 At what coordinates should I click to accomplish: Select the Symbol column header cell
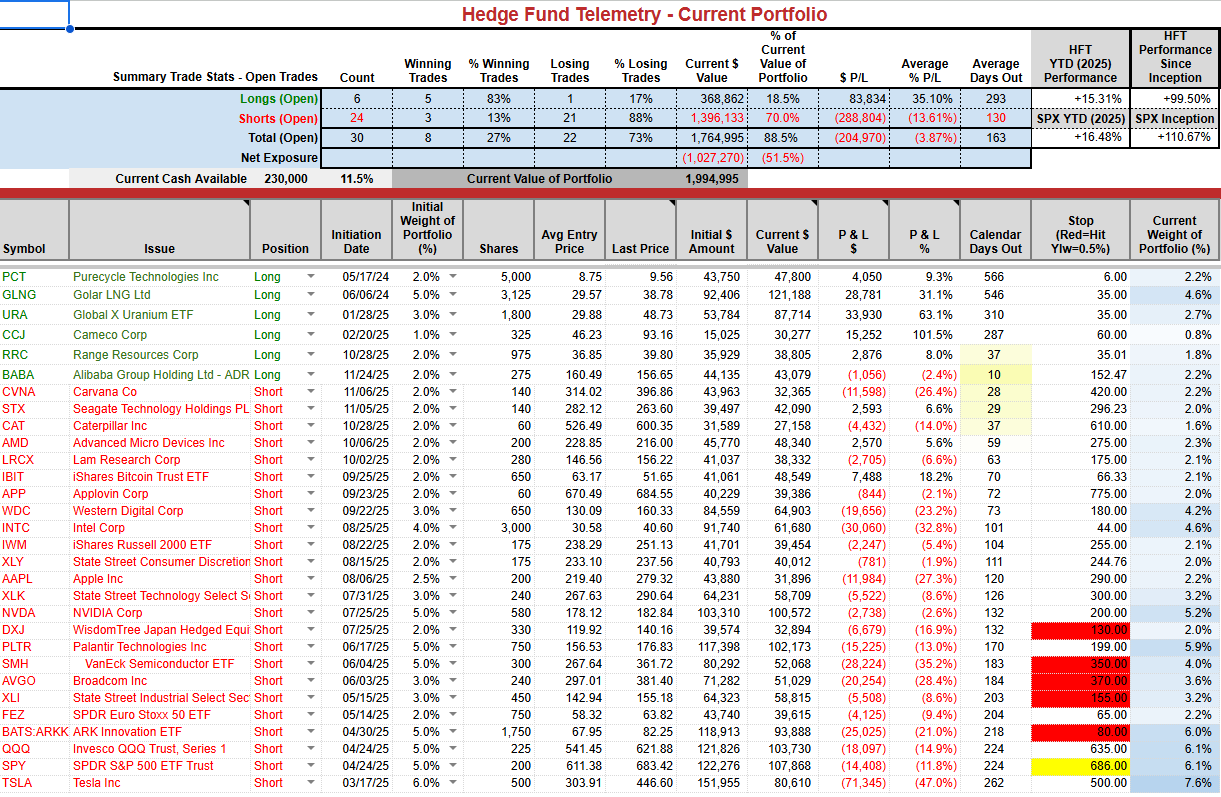click(34, 229)
